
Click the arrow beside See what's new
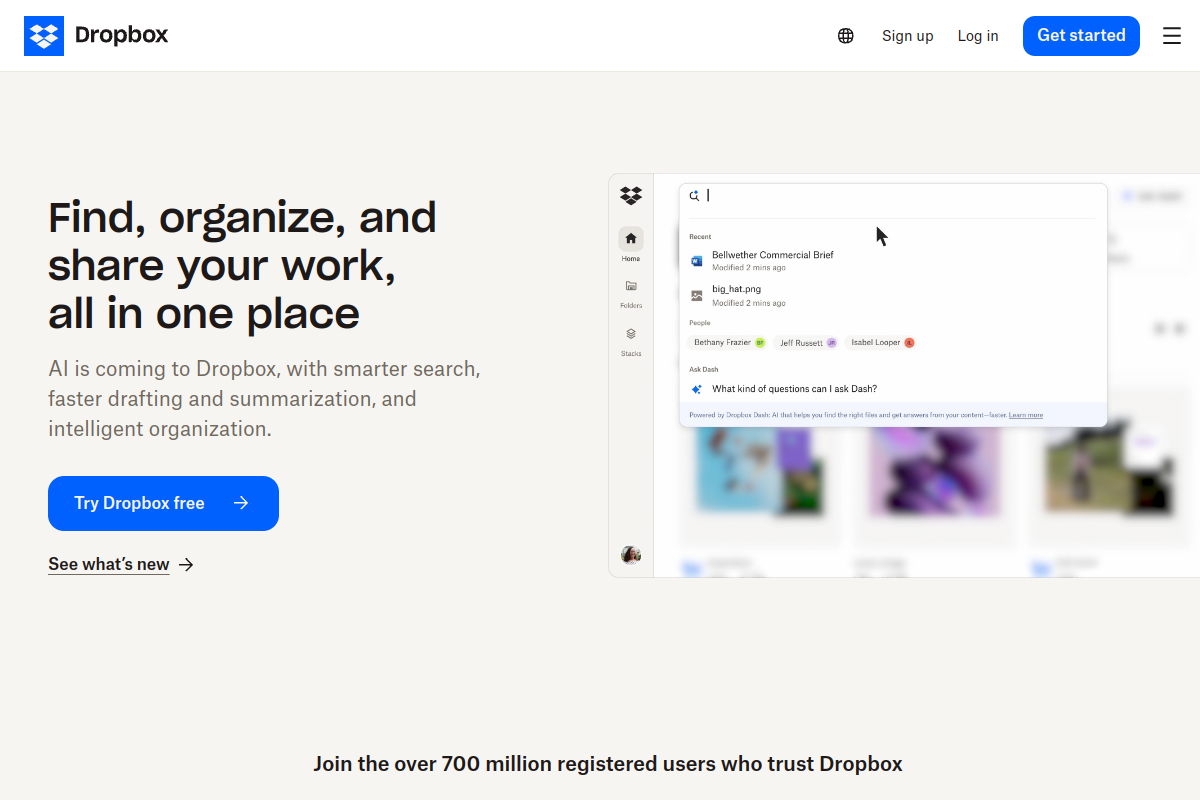click(x=186, y=565)
